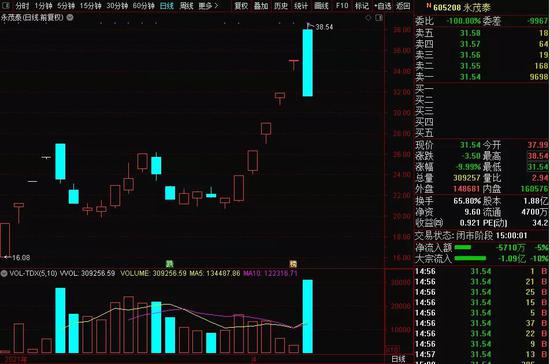Click the 返回 back button
This screenshot has width=550, height=364.
(403, 6)
